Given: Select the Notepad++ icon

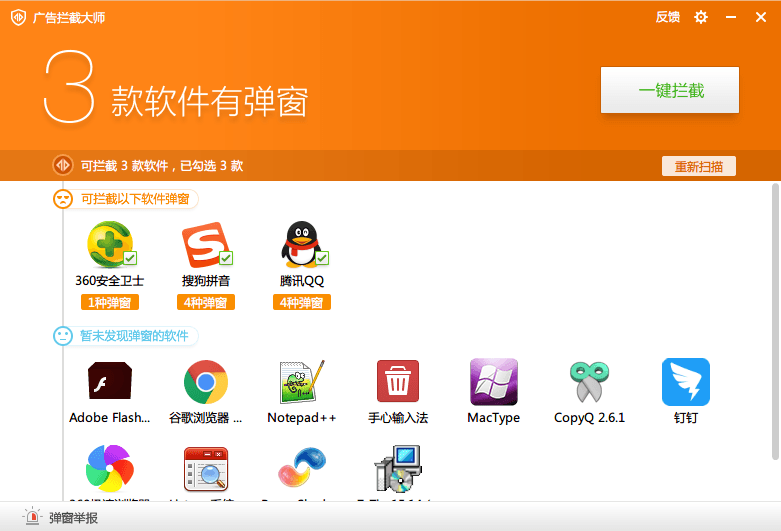Looking at the screenshot, I should (301, 381).
